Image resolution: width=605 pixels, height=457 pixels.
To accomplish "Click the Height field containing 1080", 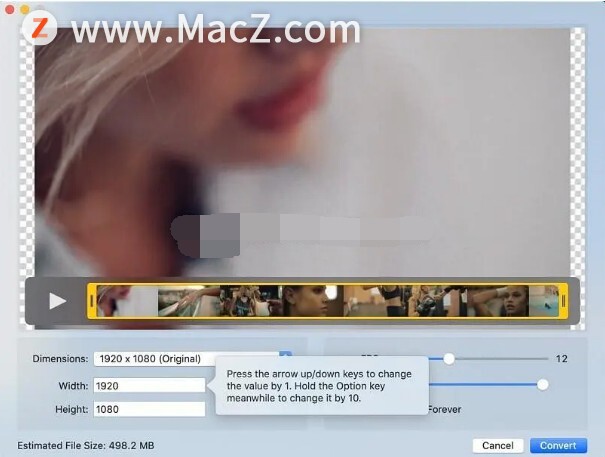I will pyautogui.click(x=149, y=409).
